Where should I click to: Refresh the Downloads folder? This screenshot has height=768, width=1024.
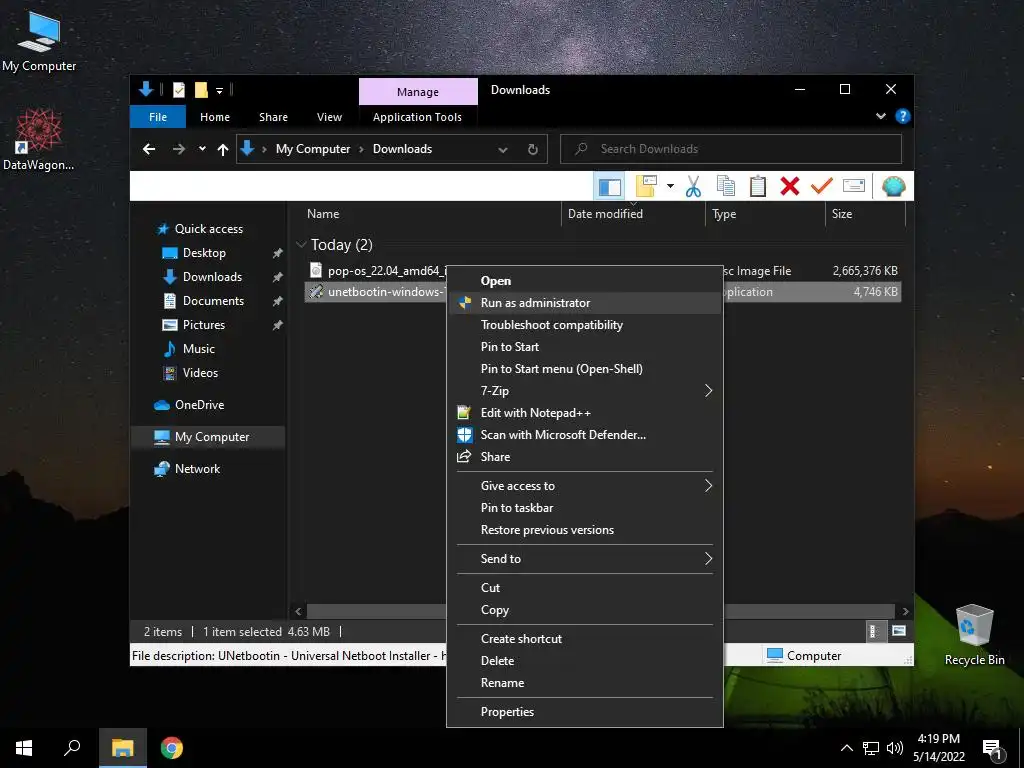(x=533, y=150)
